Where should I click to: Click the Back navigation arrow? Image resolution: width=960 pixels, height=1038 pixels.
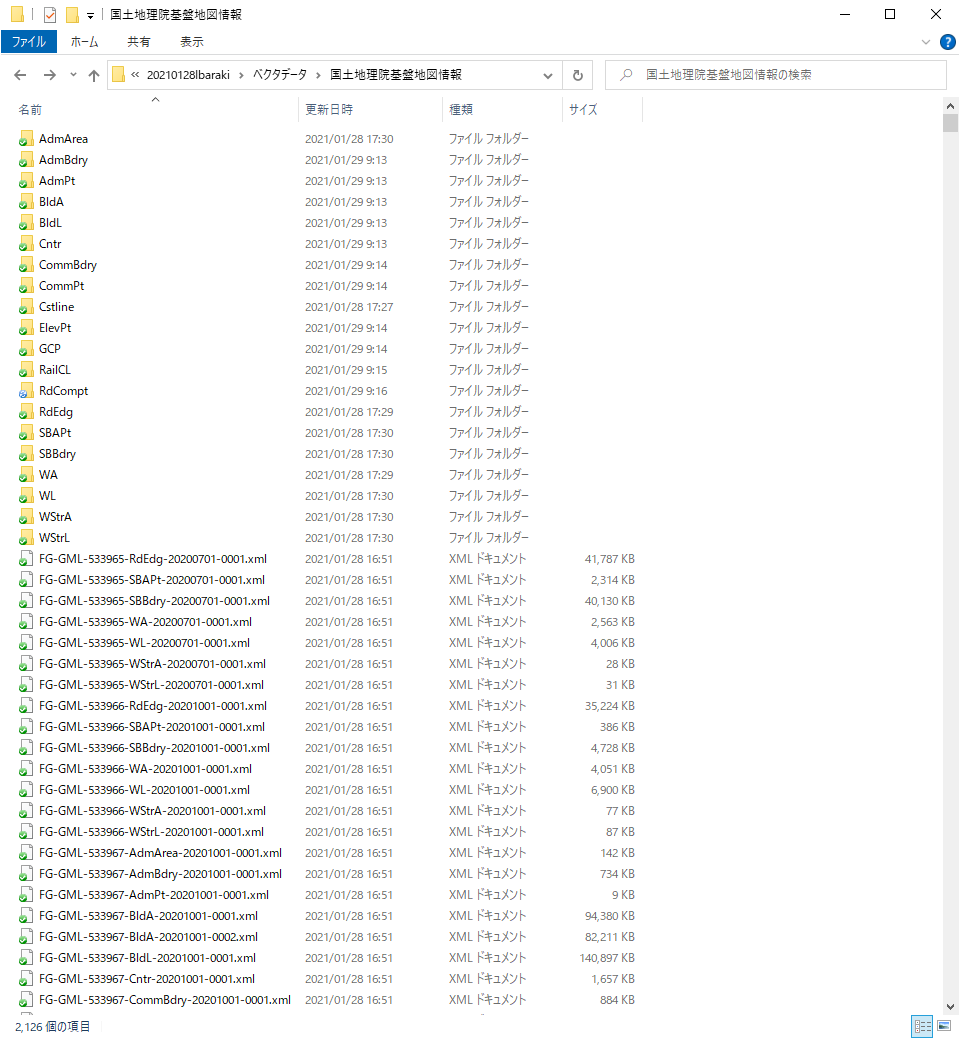click(20, 75)
